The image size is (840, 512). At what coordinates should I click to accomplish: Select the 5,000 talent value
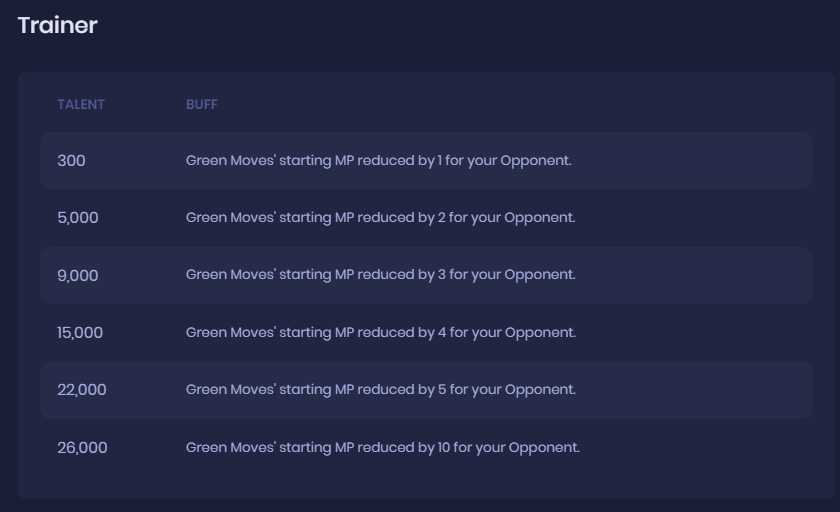[78, 218]
